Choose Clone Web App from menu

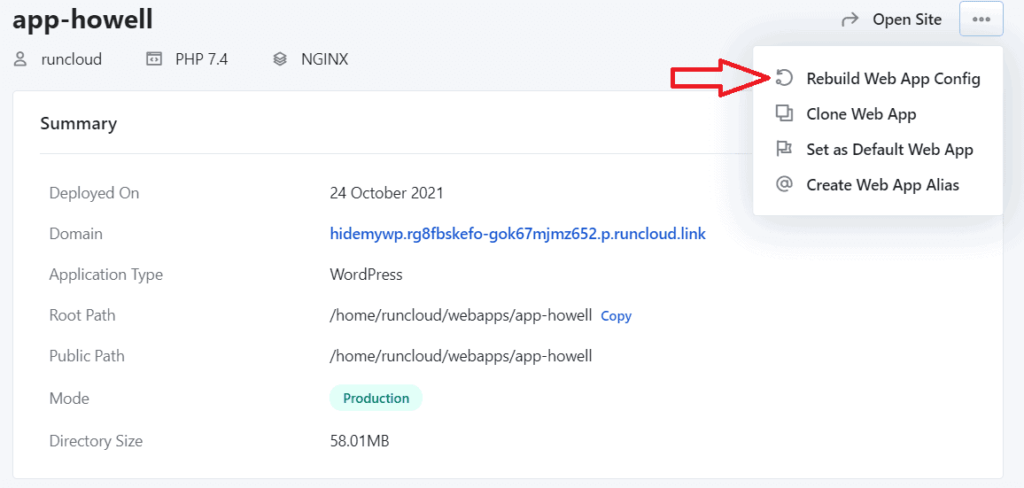click(861, 114)
